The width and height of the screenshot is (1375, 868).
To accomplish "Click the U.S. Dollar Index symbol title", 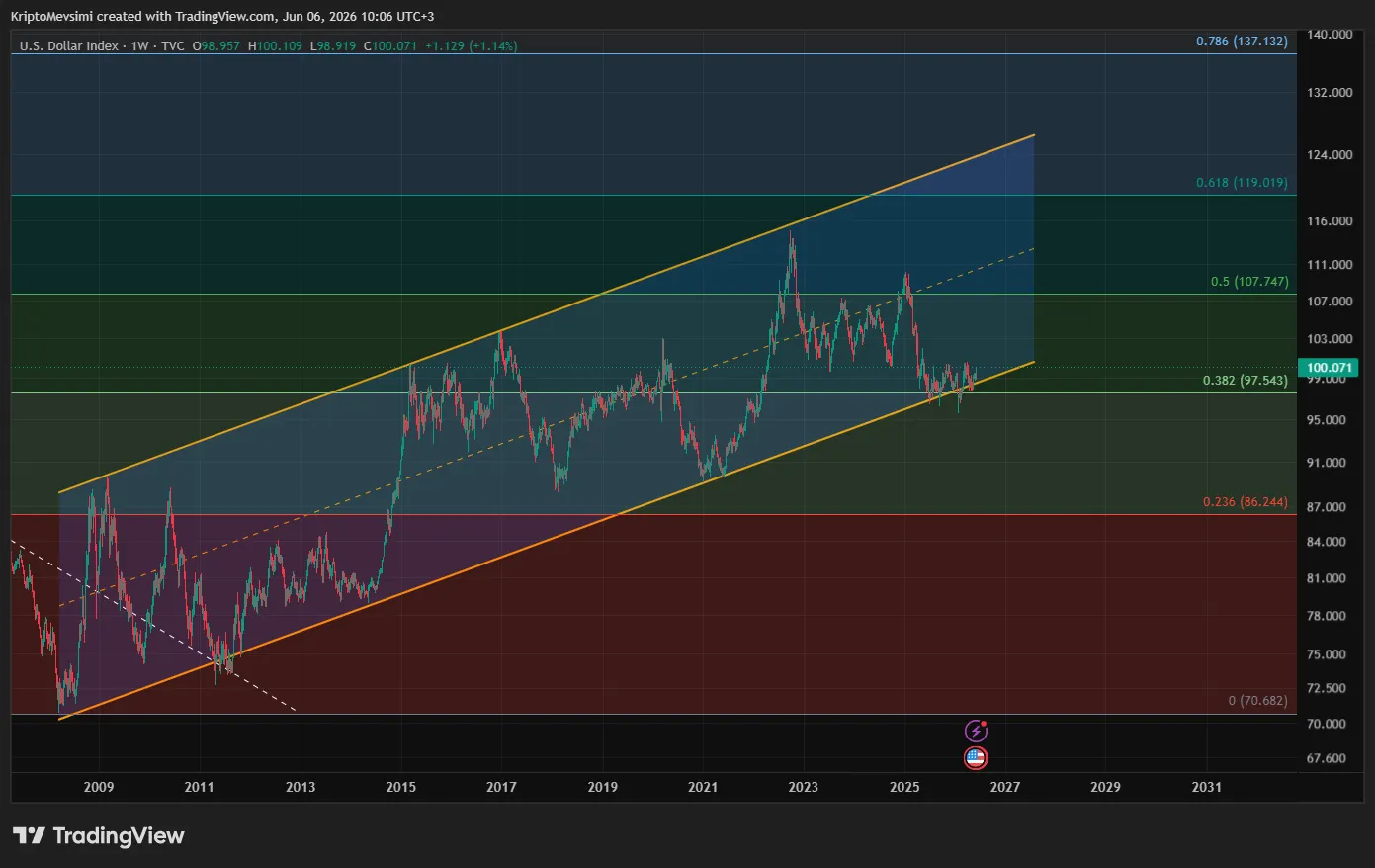I will tap(69, 45).
